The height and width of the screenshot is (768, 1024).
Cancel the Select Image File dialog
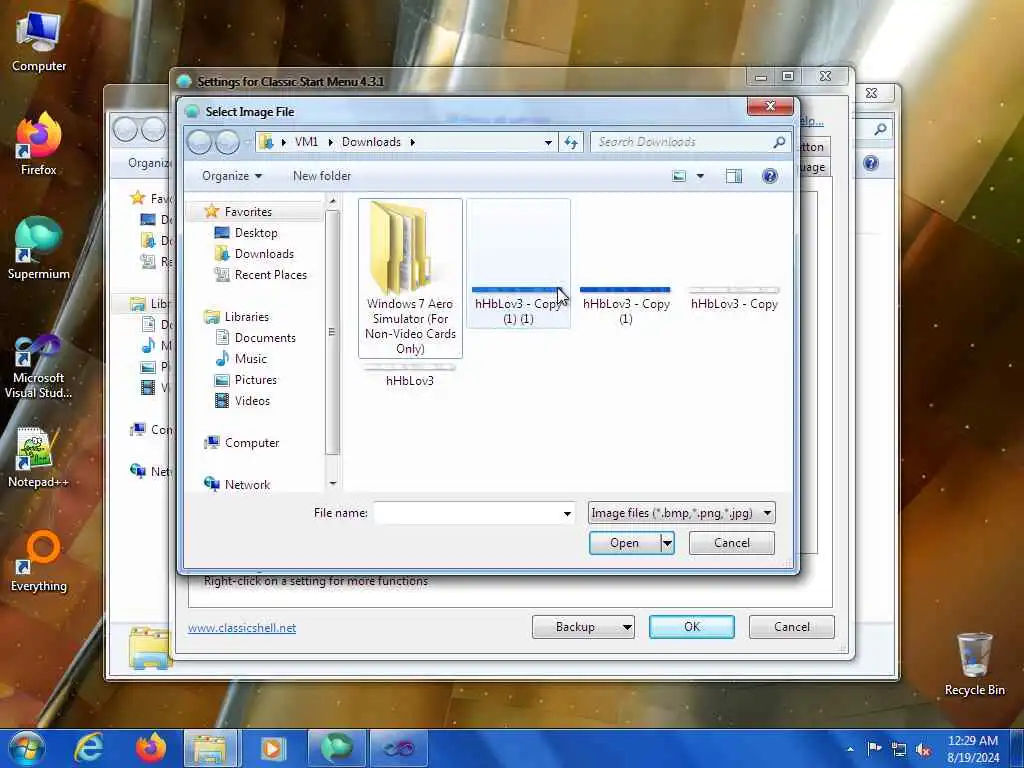coord(731,543)
